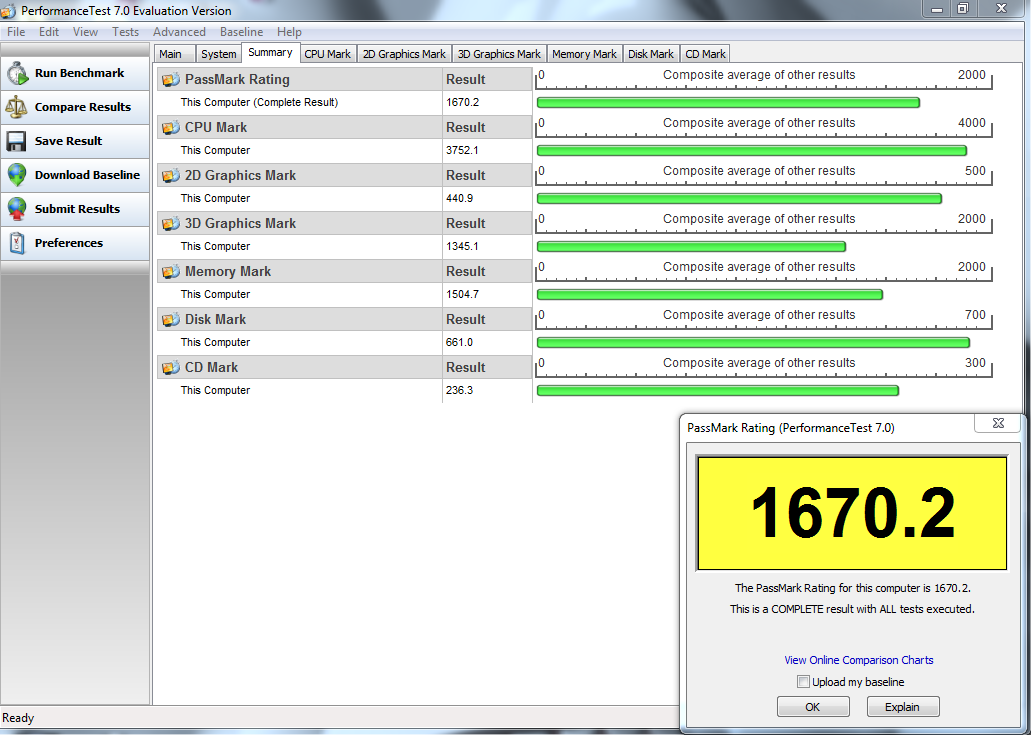Select the Submit Results icon
The image size is (1031, 735).
18,209
